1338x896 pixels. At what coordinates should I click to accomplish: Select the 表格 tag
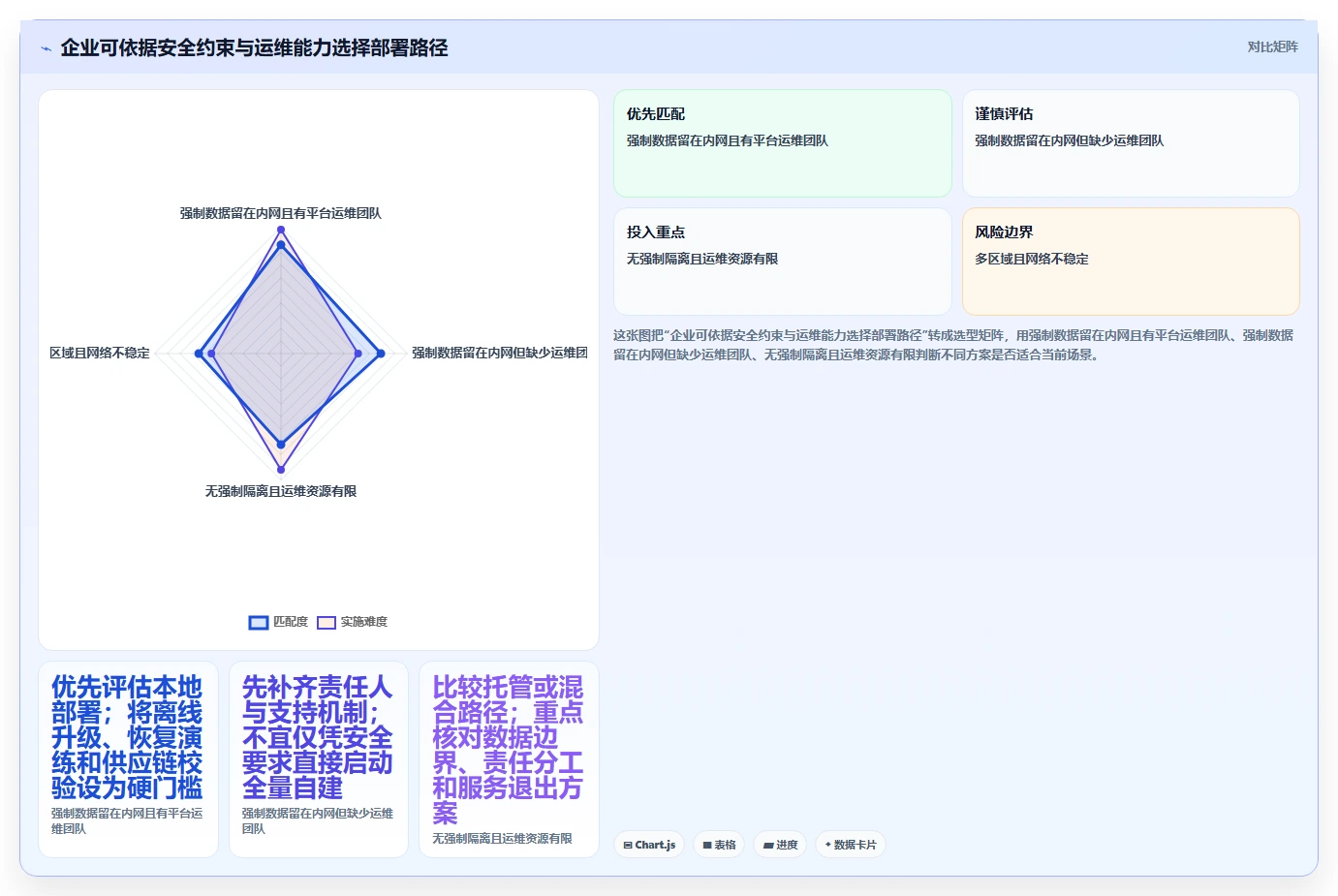(x=719, y=845)
